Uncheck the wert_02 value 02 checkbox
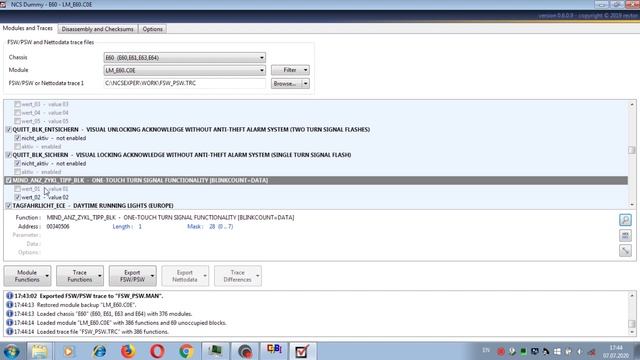 coord(18,197)
